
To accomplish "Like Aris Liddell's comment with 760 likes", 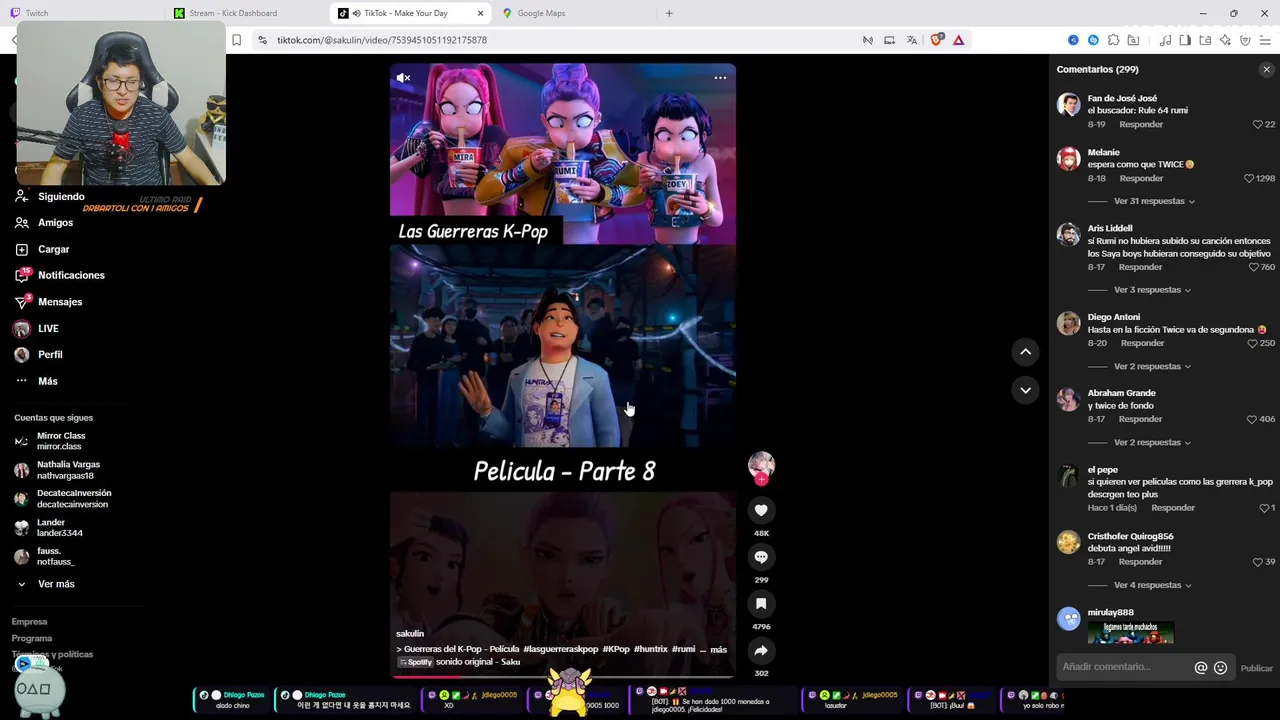I will click(x=1254, y=267).
